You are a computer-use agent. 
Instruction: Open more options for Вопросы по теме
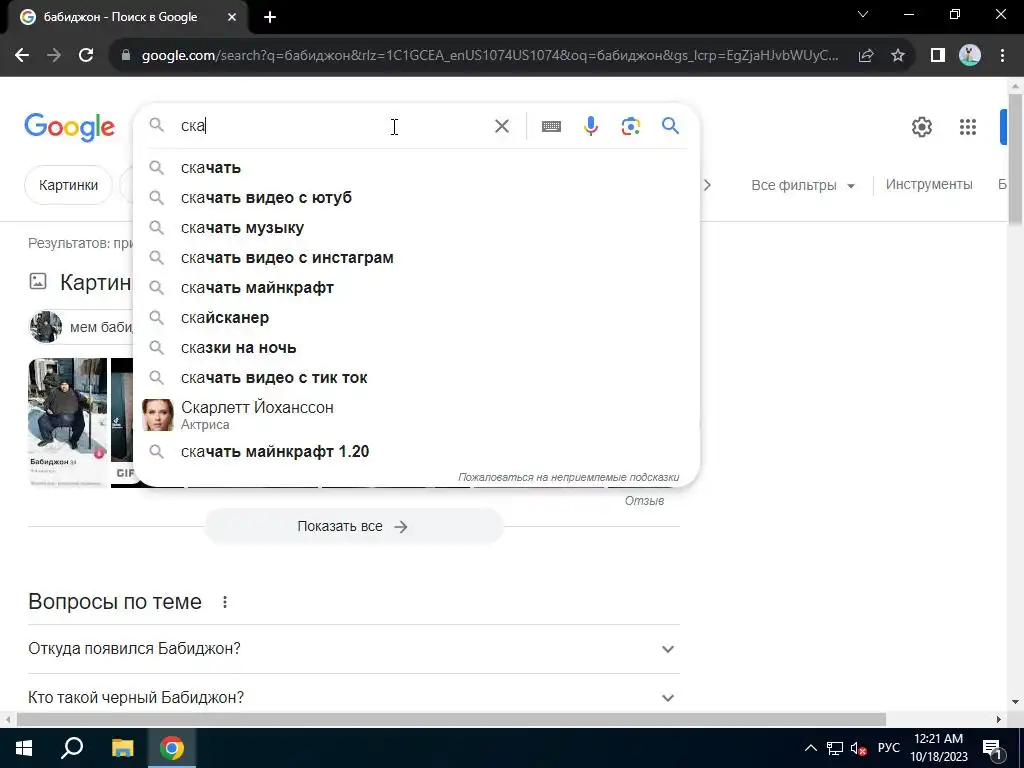tap(225, 601)
